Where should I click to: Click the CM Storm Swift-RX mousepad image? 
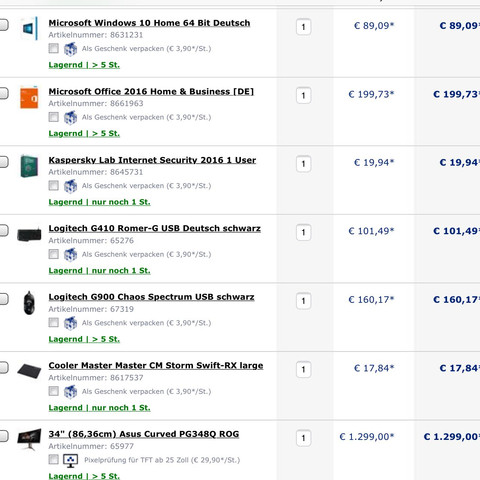pyautogui.click(x=29, y=371)
